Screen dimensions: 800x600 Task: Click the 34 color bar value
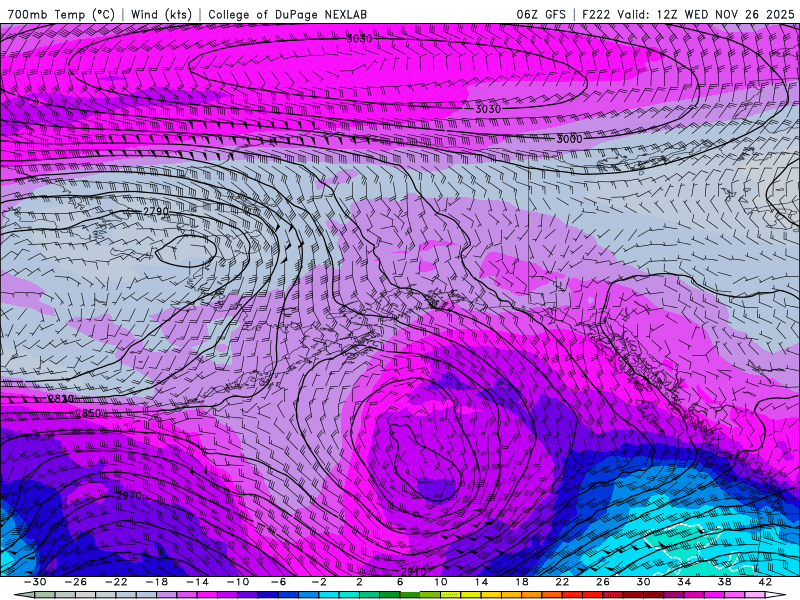point(684,582)
